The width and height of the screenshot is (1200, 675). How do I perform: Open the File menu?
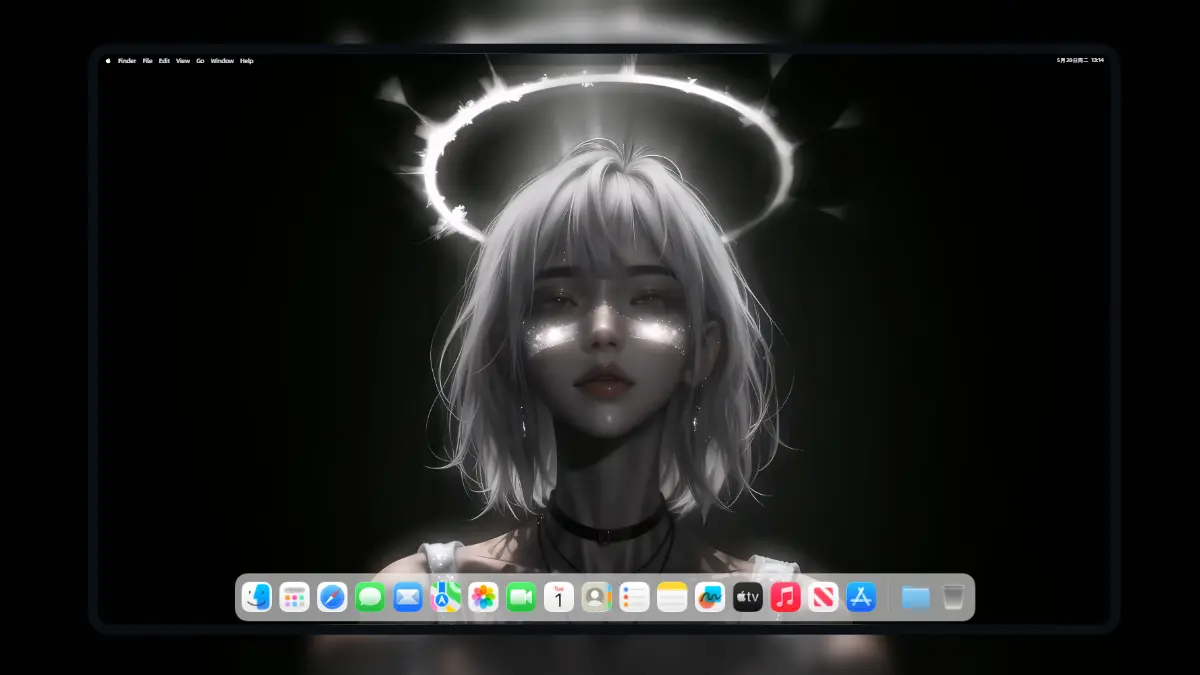(147, 61)
